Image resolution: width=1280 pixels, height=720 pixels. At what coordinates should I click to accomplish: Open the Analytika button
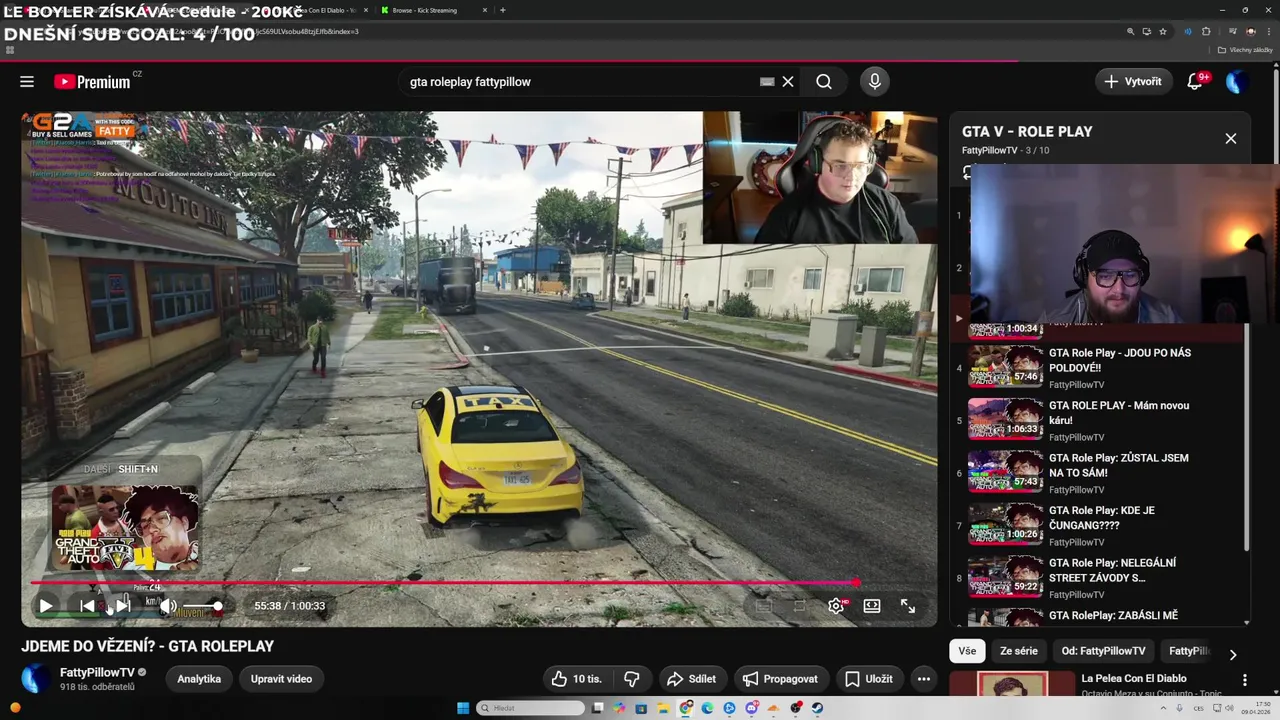point(199,679)
